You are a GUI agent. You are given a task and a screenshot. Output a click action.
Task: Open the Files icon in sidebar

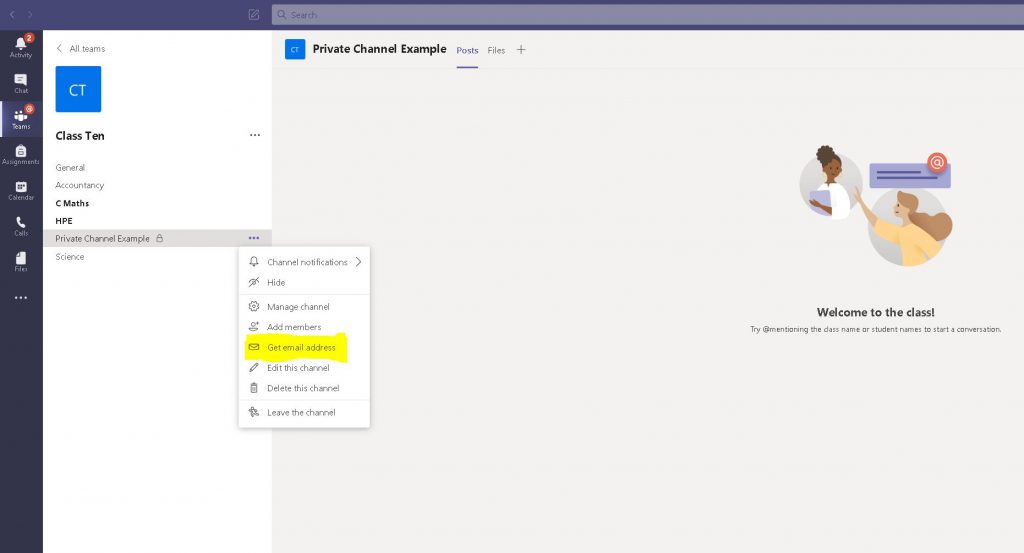[21, 261]
